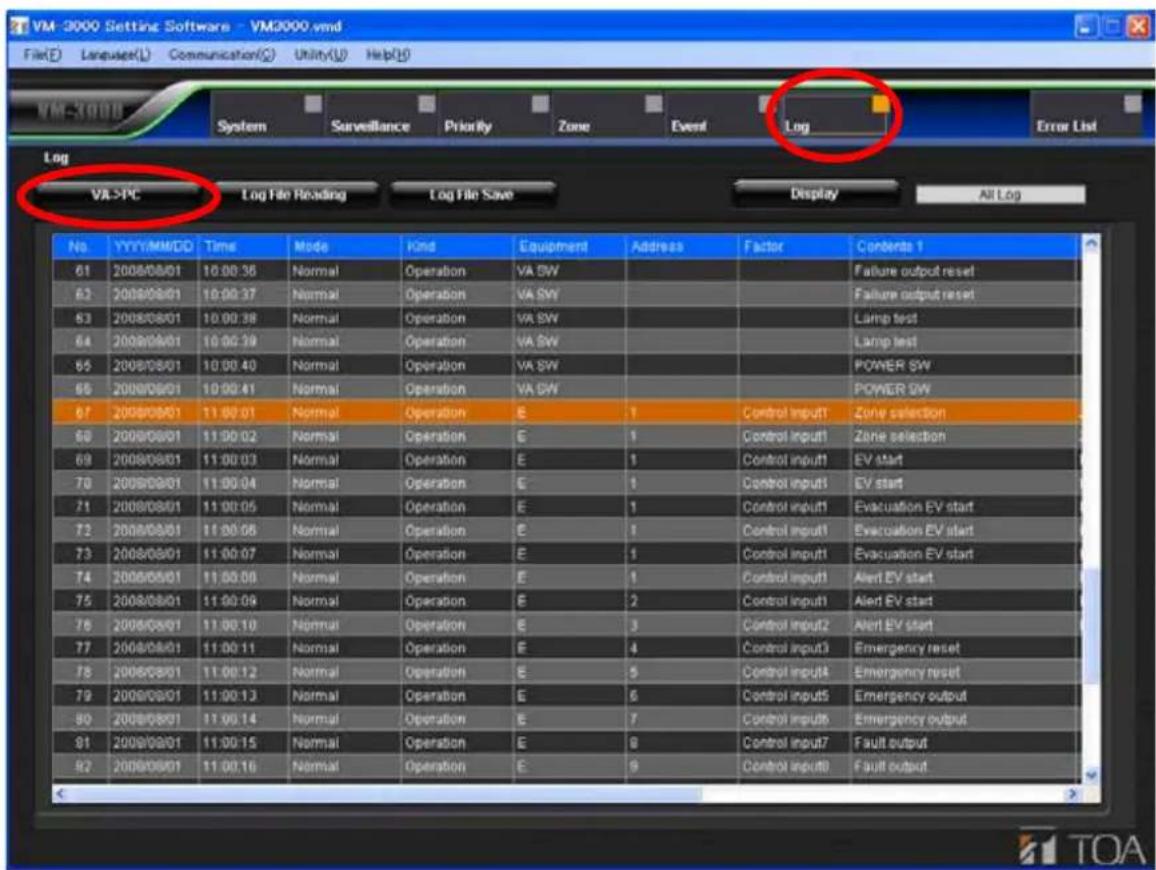This screenshot has width=1156, height=870.
Task: Click the No. column header
Action: click(x=80, y=246)
